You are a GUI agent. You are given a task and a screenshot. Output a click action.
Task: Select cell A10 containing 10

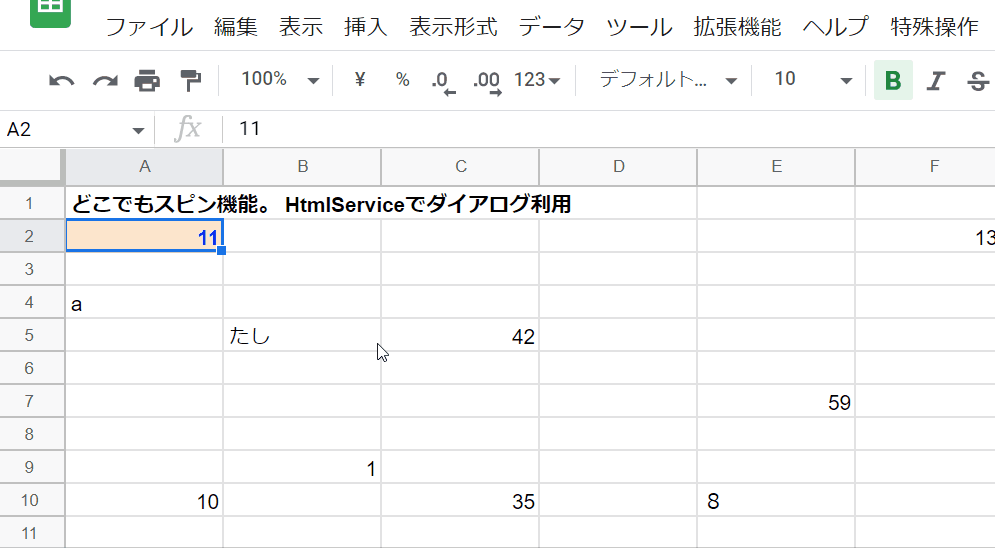click(145, 500)
